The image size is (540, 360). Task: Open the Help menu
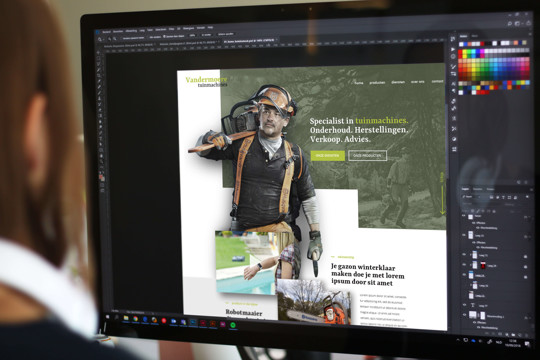tap(210, 28)
